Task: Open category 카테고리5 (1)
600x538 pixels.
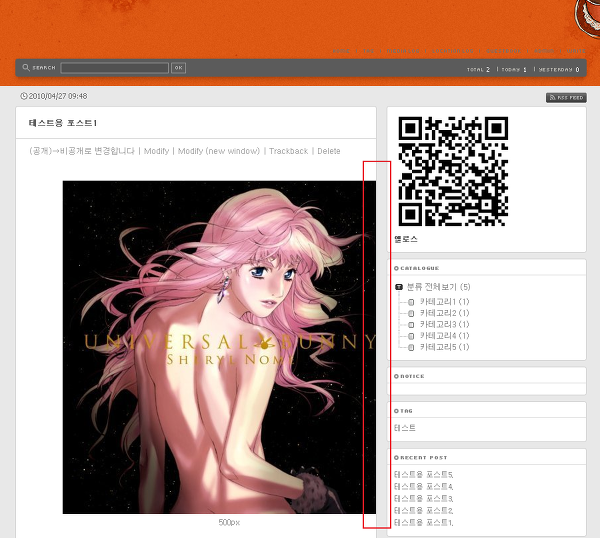Action: pyautogui.click(x=444, y=347)
